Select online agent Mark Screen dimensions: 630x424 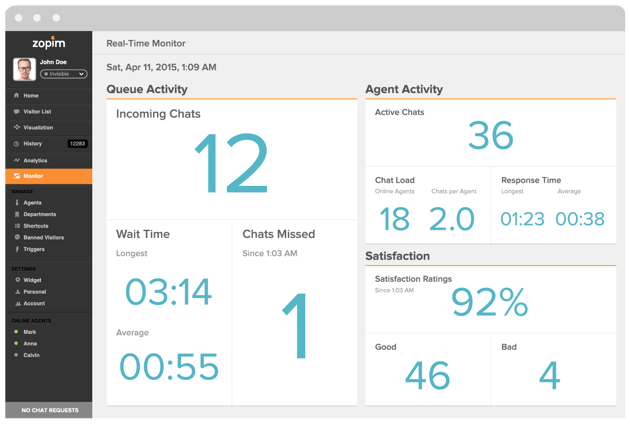point(29,331)
